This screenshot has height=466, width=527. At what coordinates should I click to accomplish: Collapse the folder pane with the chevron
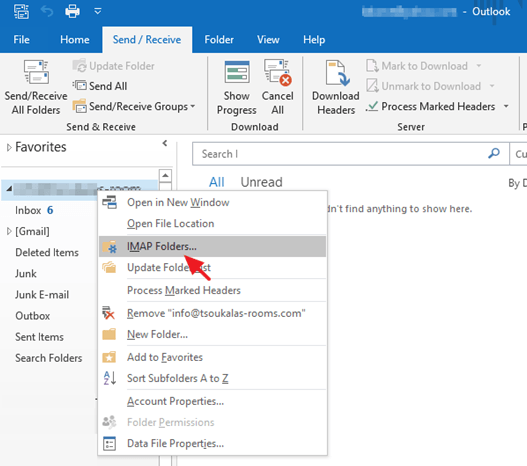165,143
